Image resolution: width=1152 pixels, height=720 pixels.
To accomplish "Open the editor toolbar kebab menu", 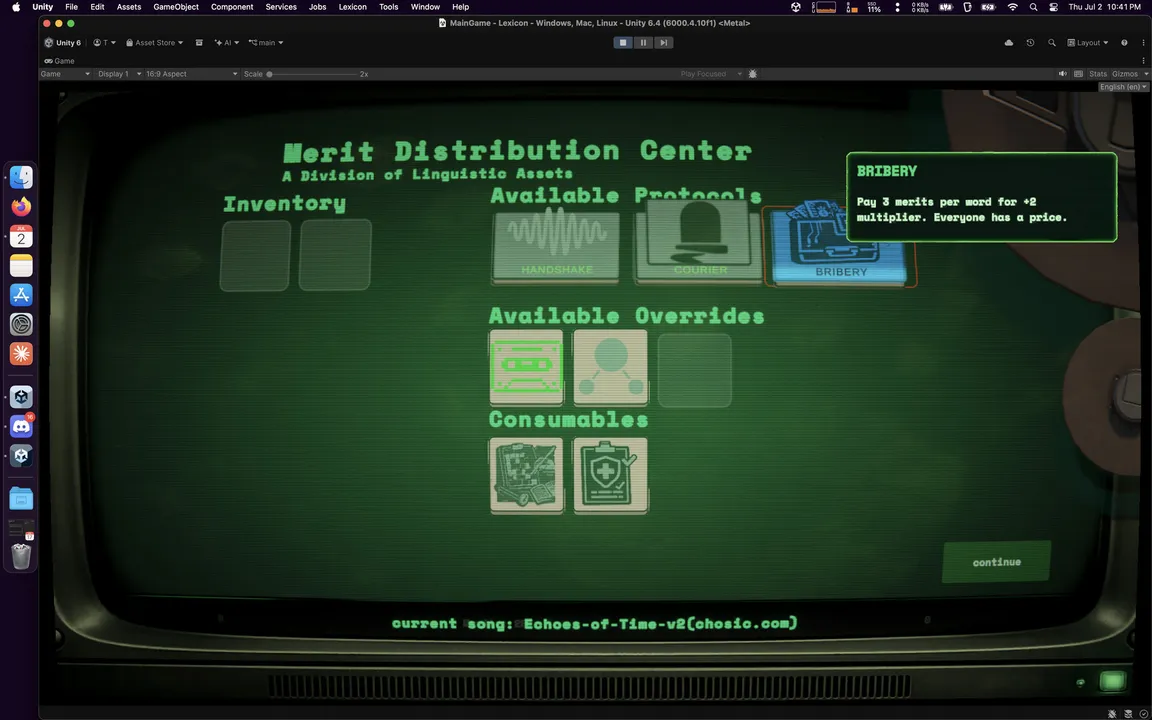I will tap(1143, 43).
